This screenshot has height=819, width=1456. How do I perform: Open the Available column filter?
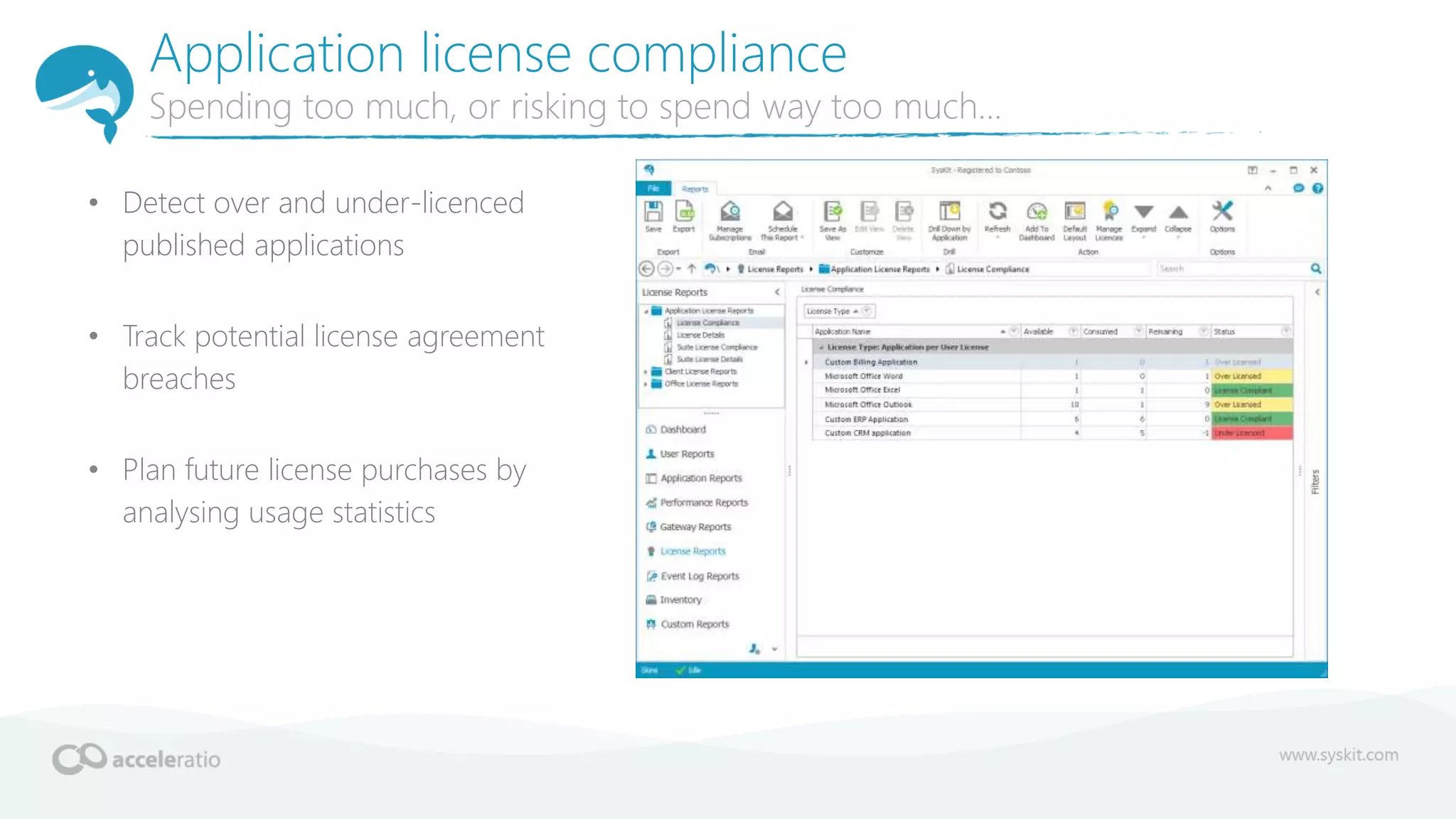[1073, 331]
